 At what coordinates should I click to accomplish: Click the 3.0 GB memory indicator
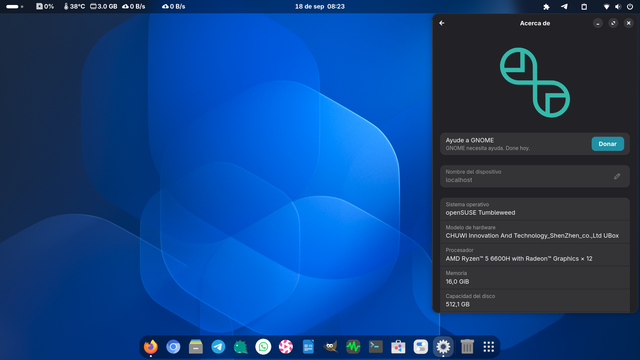(x=104, y=7)
